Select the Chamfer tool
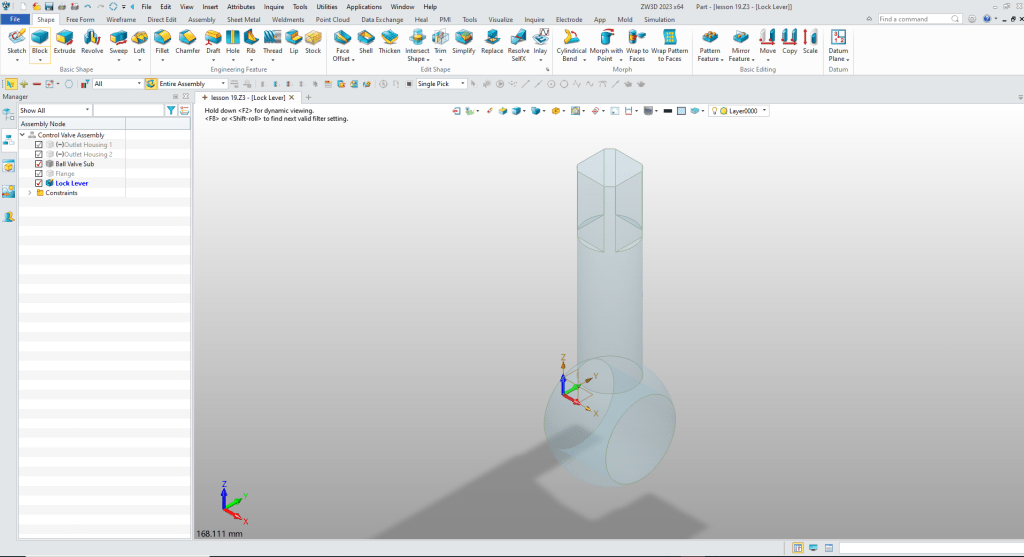 point(188,40)
